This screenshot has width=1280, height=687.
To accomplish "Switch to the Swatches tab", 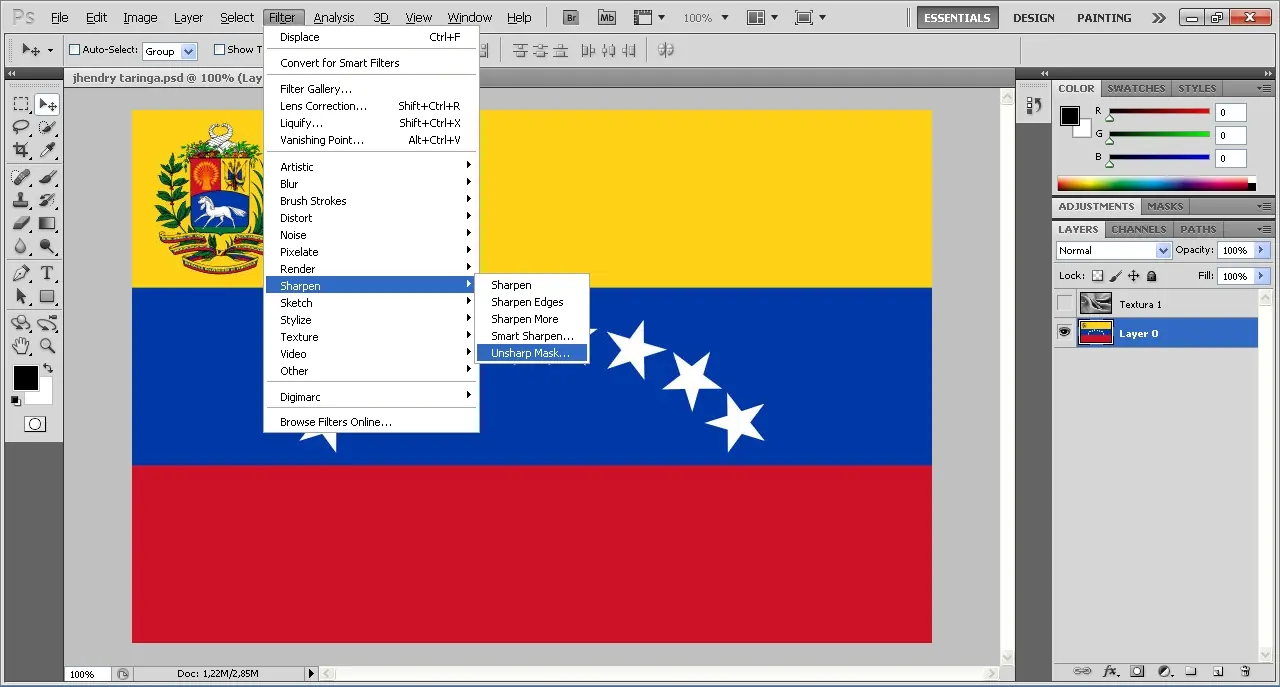I will click(x=1136, y=88).
